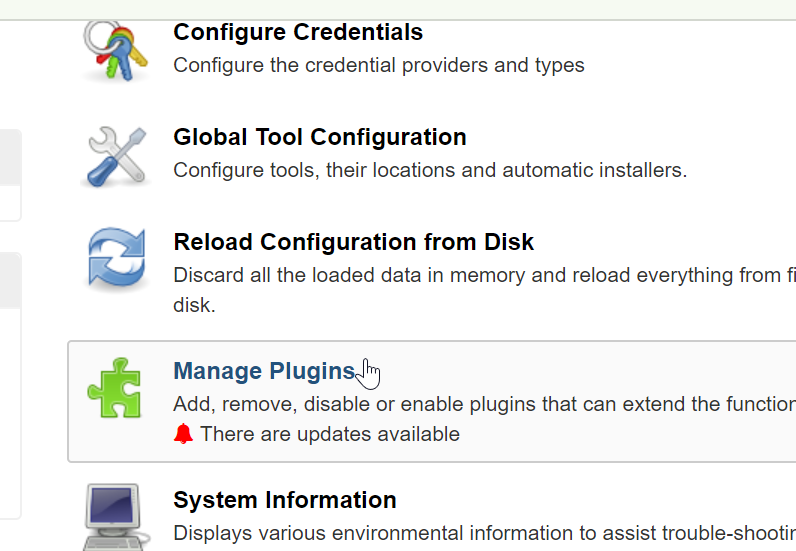Click the lower gray sidebar panel header
This screenshot has width=796, height=551.
point(10,280)
